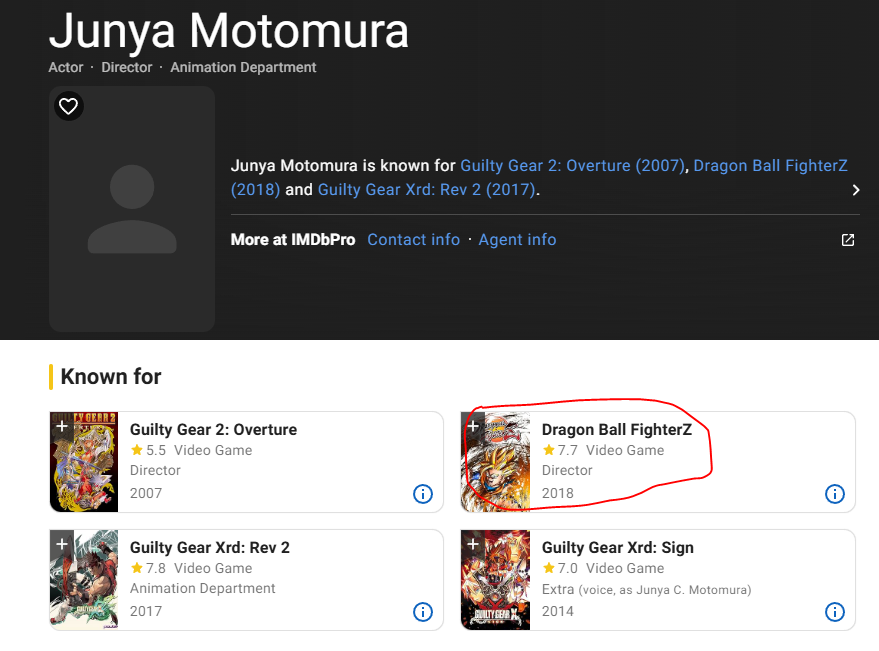This screenshot has width=879, height=651.
Task: Show info for Dragon Ball FighterZ
Action: [x=835, y=494]
